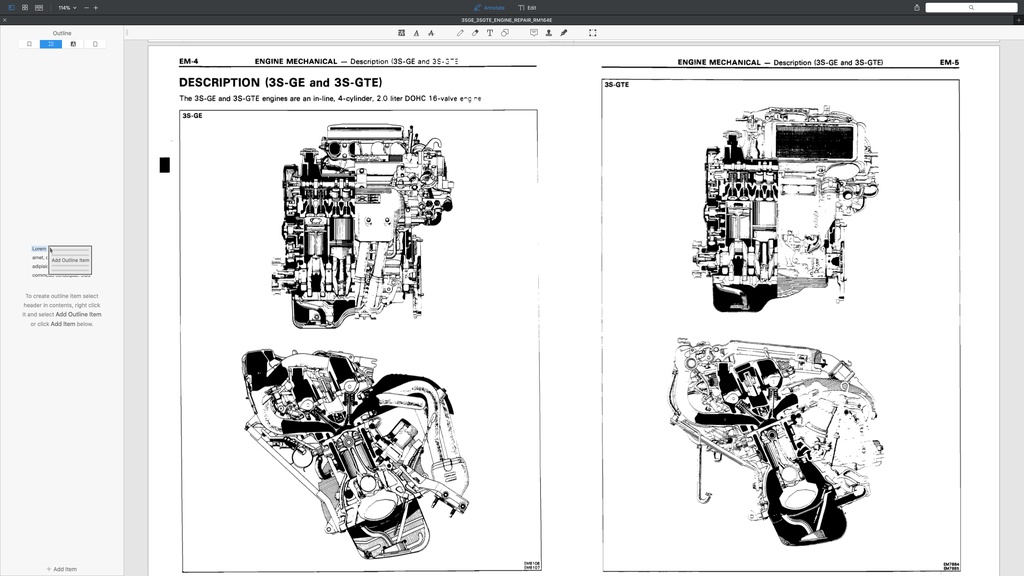
Task: Focus the search input field
Action: point(971,8)
